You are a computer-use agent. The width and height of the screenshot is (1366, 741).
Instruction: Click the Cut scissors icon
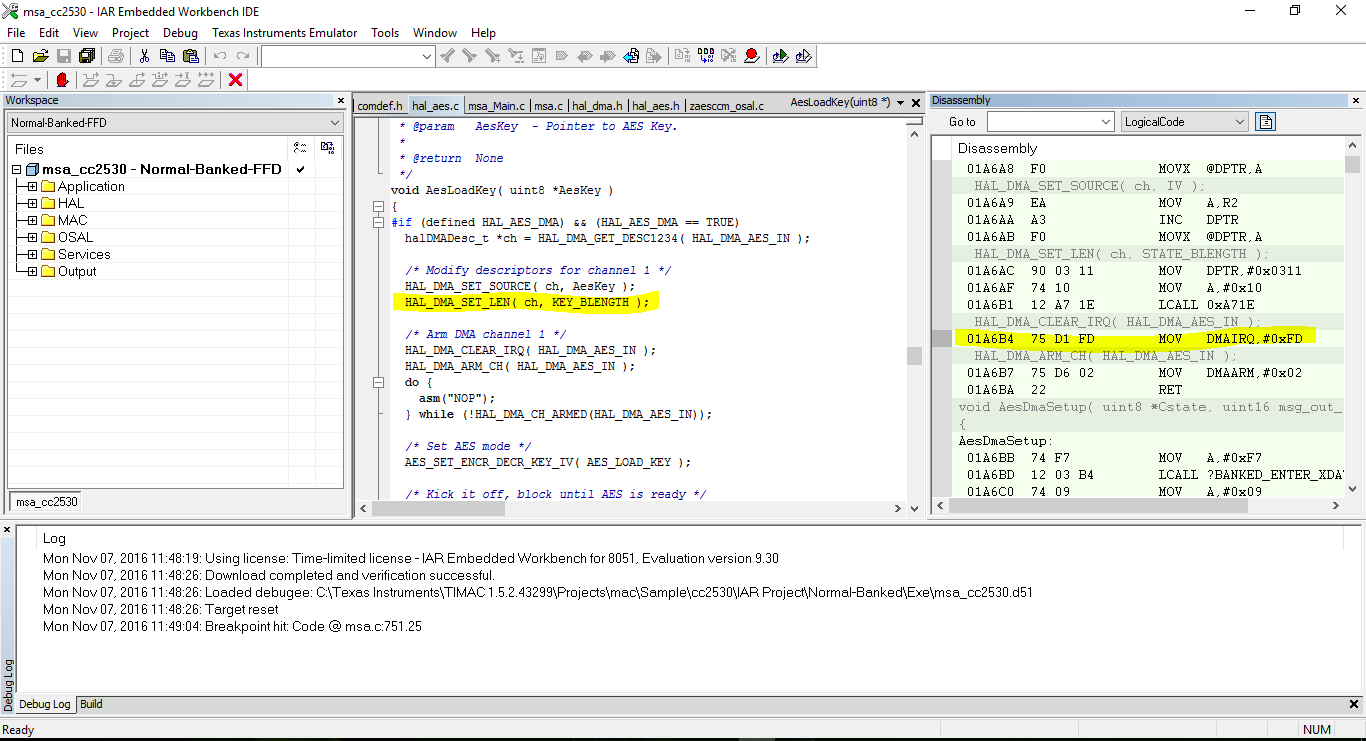click(144, 56)
